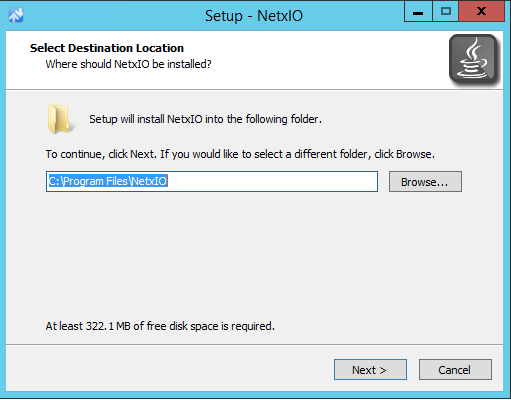The height and width of the screenshot is (400, 511).
Task: Click the 'To continue, click Next' instruction text
Action: coord(240,154)
